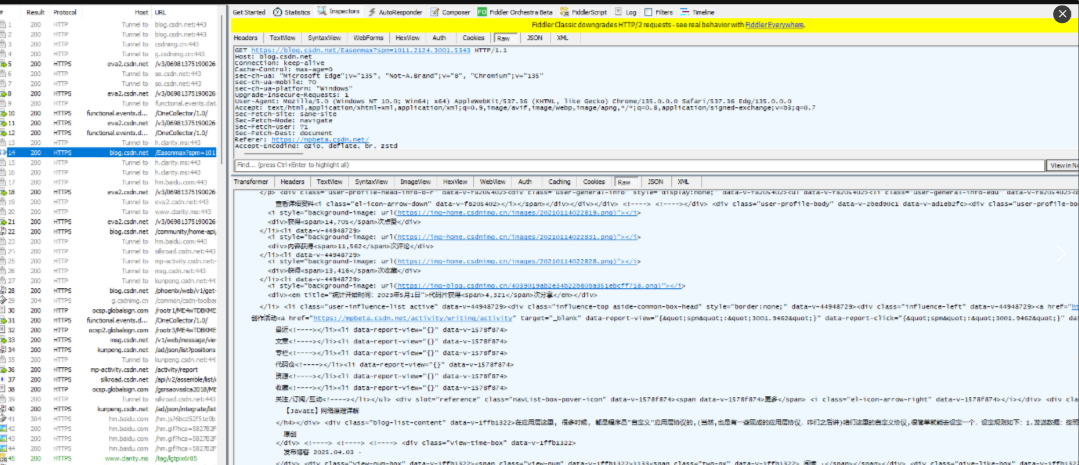Open the Statistics tab with clock icon

[292, 12]
